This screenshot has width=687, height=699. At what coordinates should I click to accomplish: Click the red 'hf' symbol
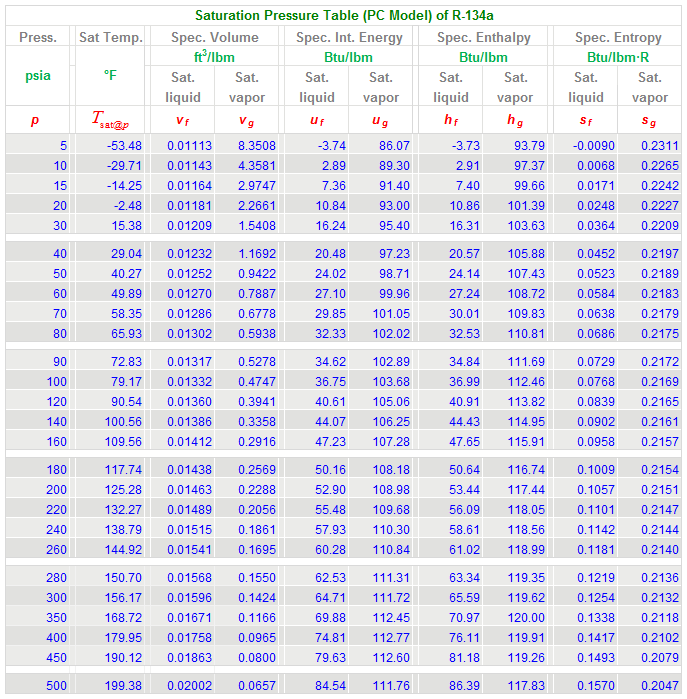[x=451, y=119]
